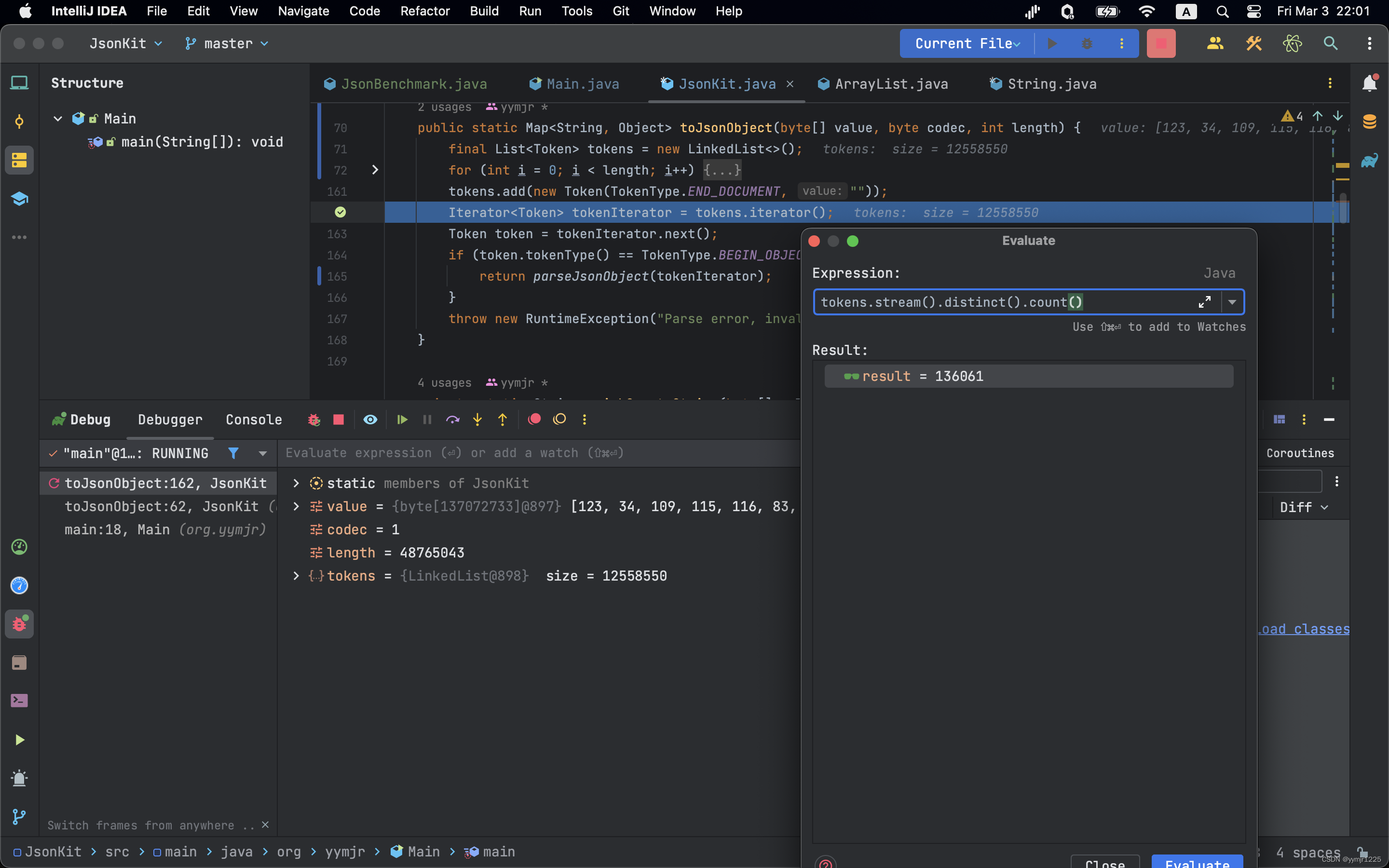
Task: Select main:18, Main stack frame
Action: (165, 529)
